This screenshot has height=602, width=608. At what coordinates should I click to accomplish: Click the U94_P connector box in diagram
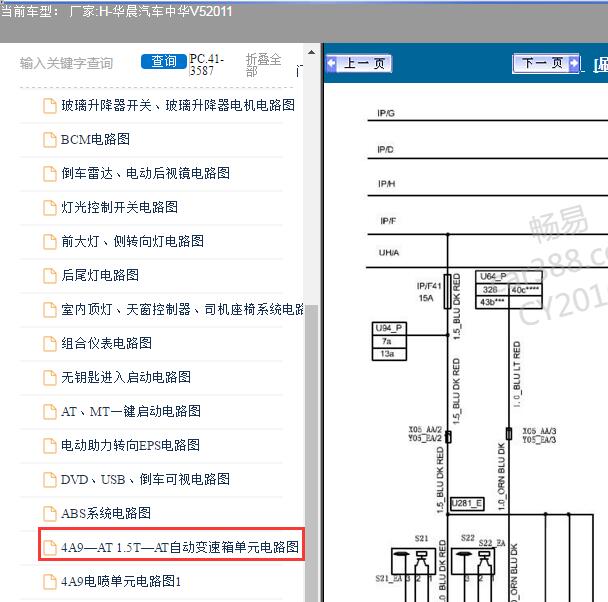389,341
